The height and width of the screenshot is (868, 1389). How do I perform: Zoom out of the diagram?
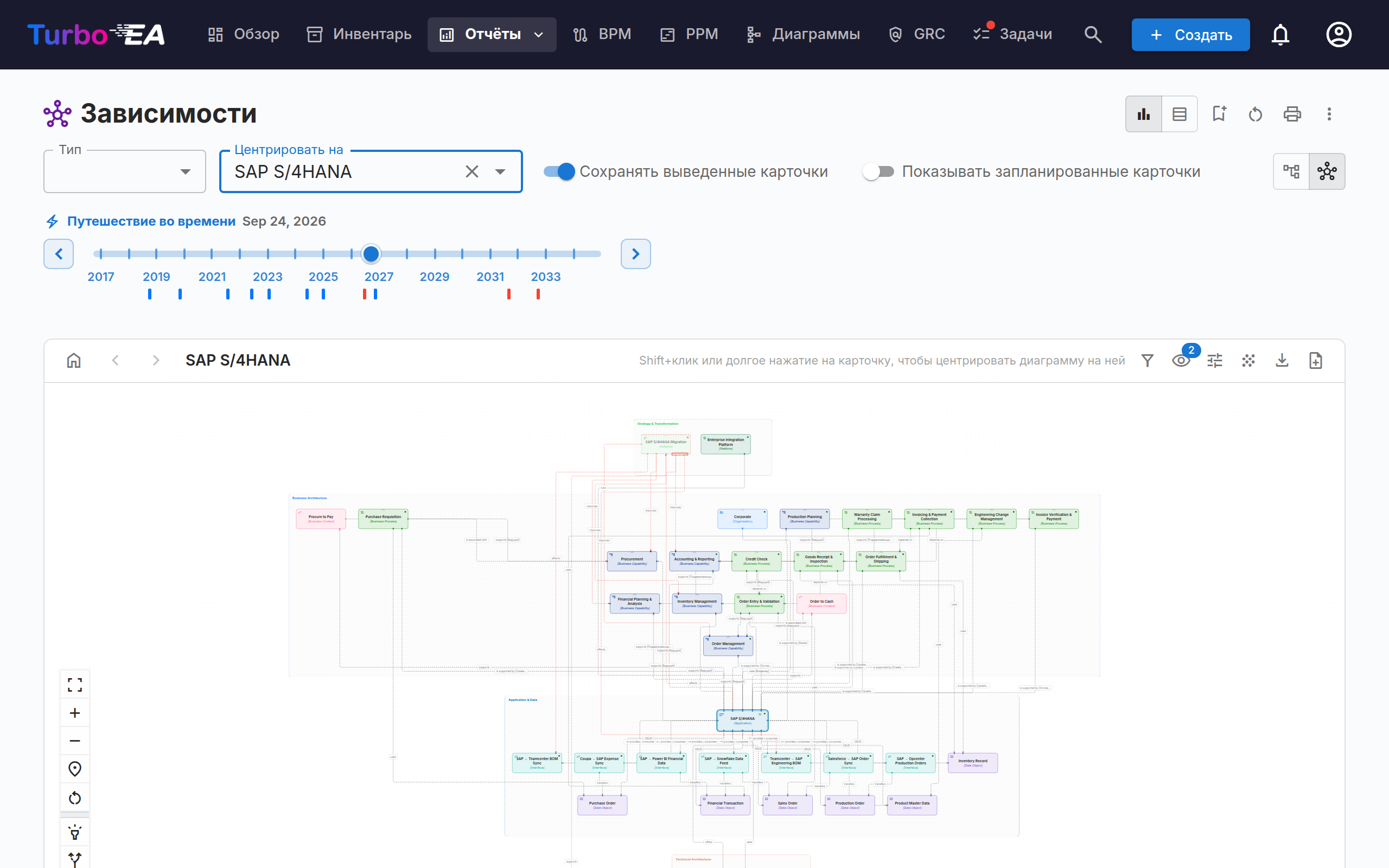(75, 741)
